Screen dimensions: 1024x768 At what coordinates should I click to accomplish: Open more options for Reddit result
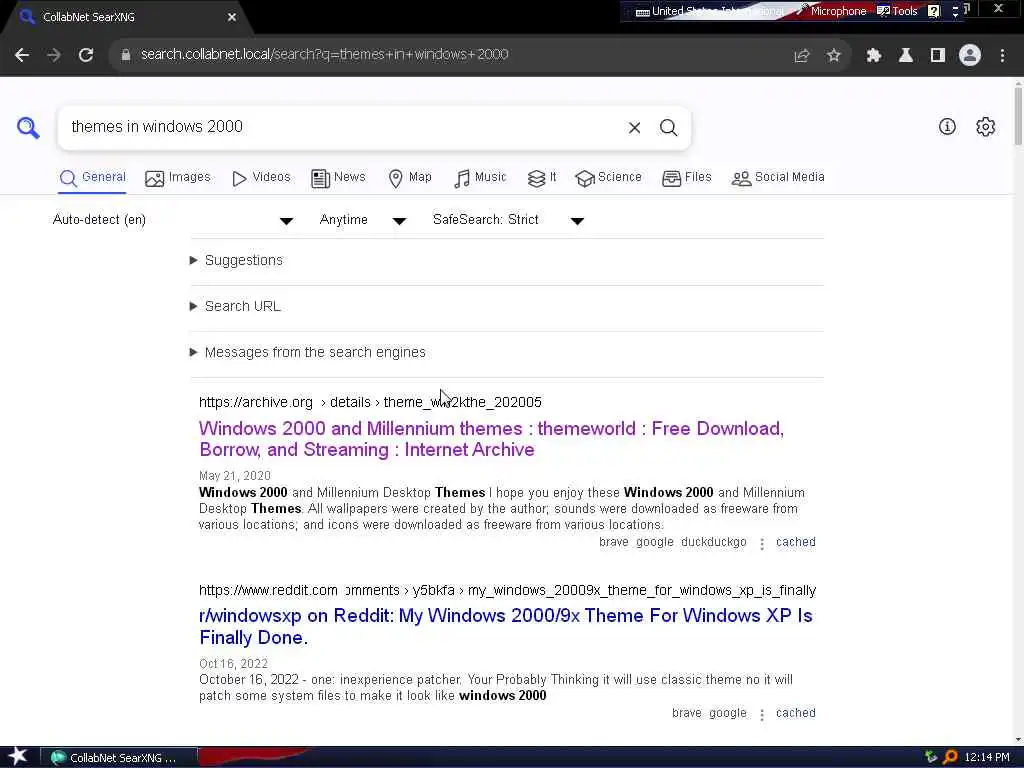[761, 714]
